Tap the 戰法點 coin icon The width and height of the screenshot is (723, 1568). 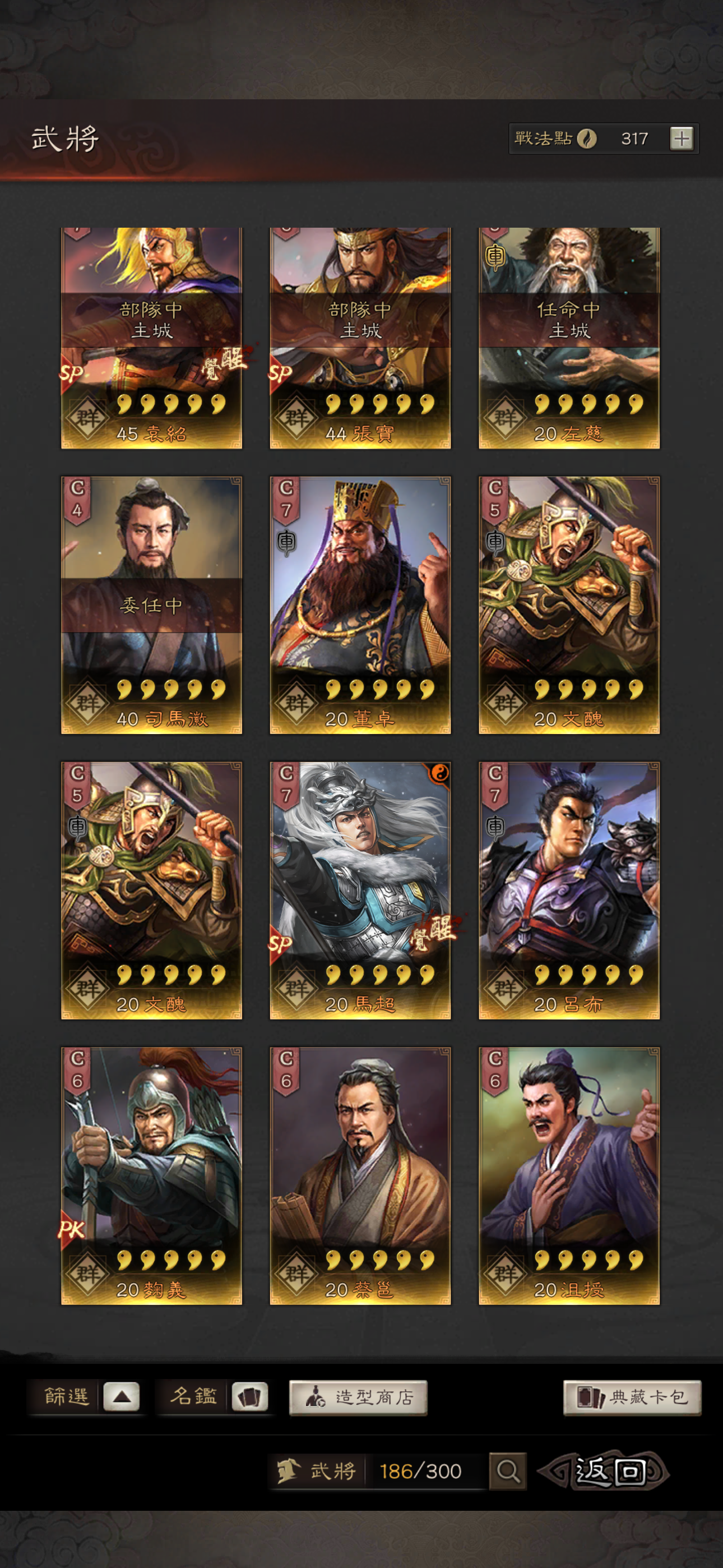tap(586, 138)
